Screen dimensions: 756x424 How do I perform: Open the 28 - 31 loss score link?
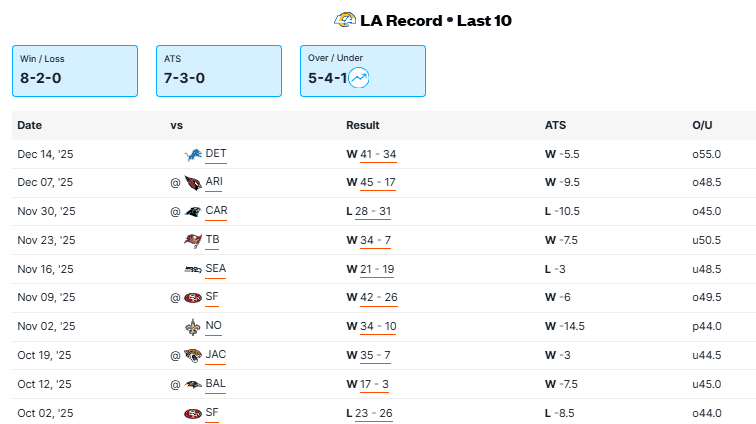pos(375,211)
